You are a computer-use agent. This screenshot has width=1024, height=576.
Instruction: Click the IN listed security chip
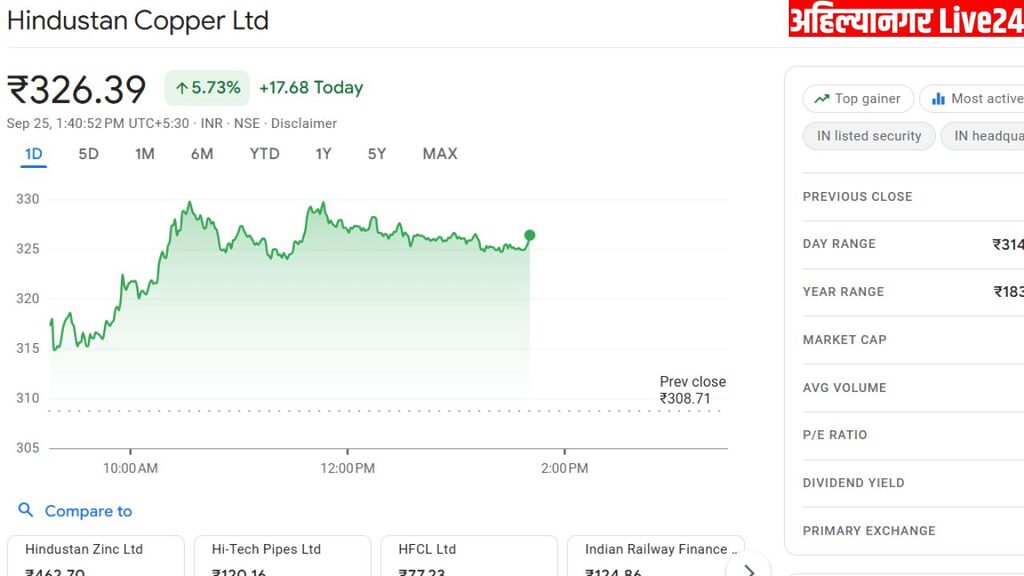coord(868,136)
